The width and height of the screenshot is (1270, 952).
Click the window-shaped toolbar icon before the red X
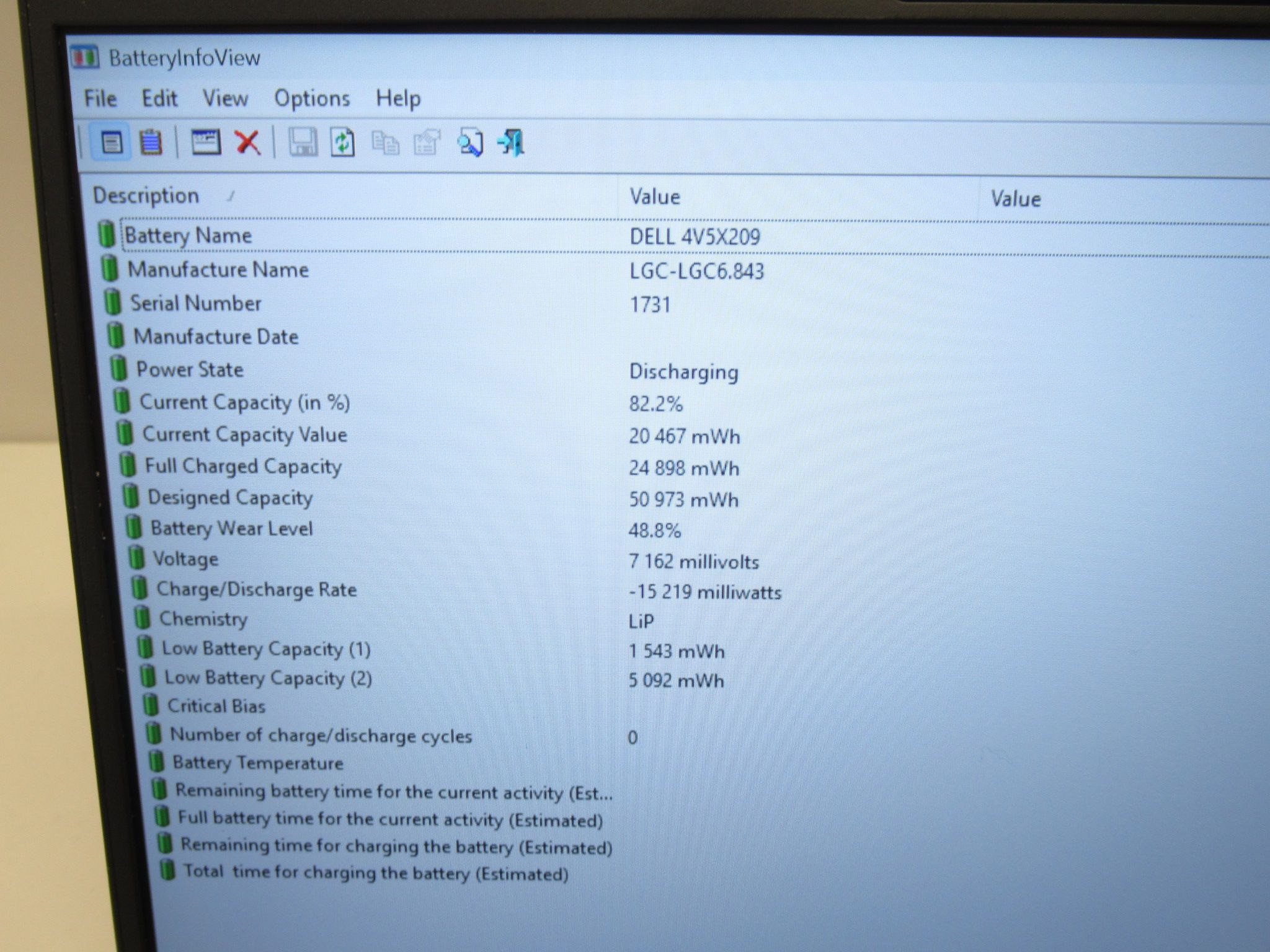pos(205,143)
